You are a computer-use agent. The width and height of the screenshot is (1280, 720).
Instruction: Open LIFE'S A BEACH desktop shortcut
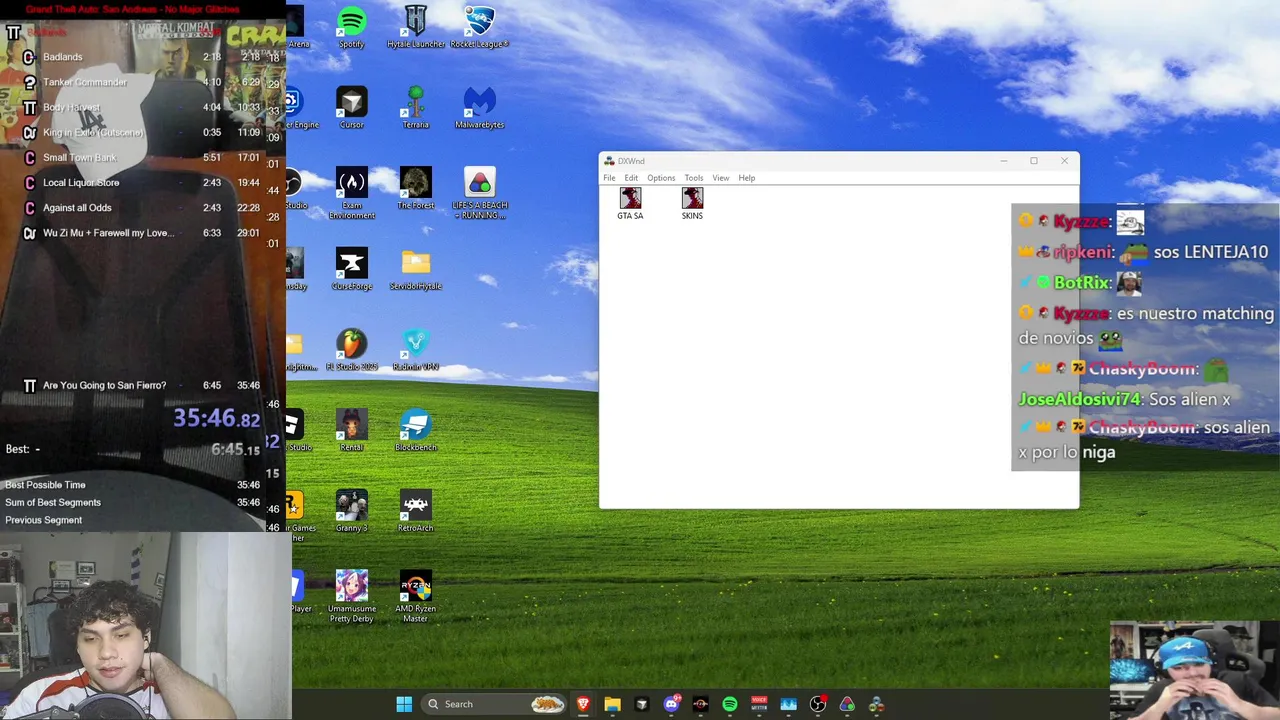pos(479,193)
